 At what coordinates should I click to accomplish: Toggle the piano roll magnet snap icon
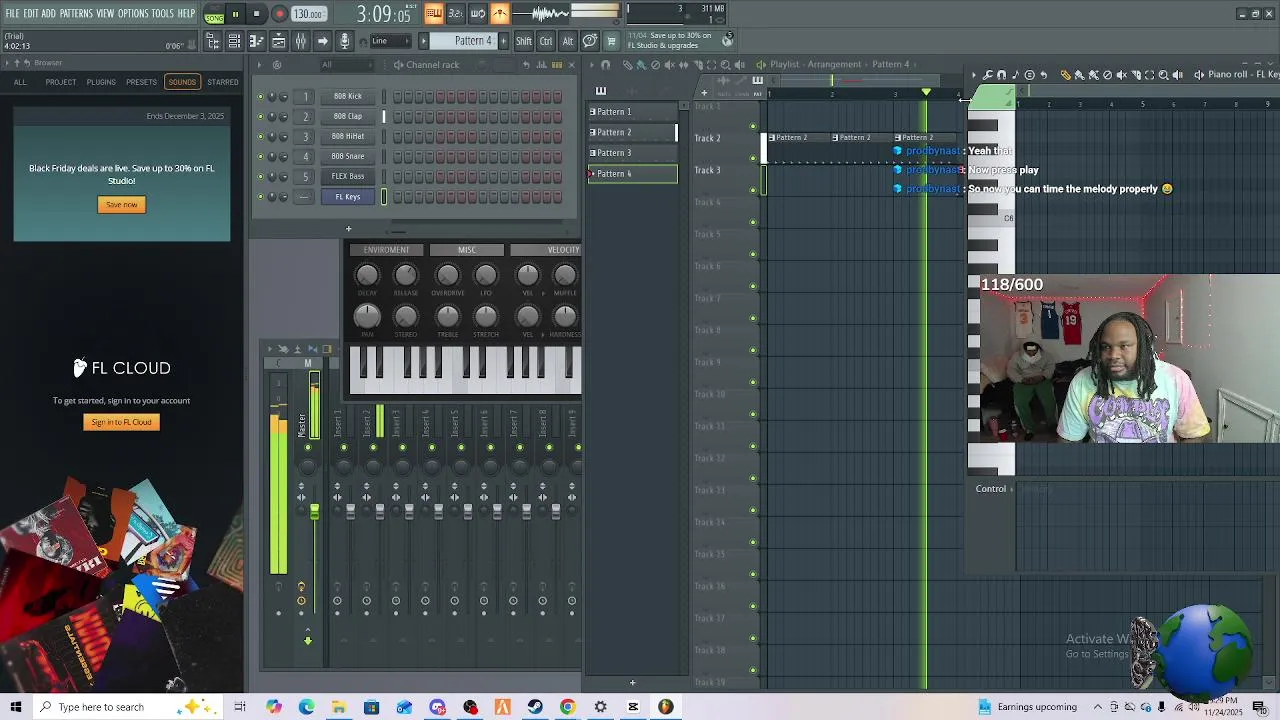pyautogui.click(x=1001, y=75)
